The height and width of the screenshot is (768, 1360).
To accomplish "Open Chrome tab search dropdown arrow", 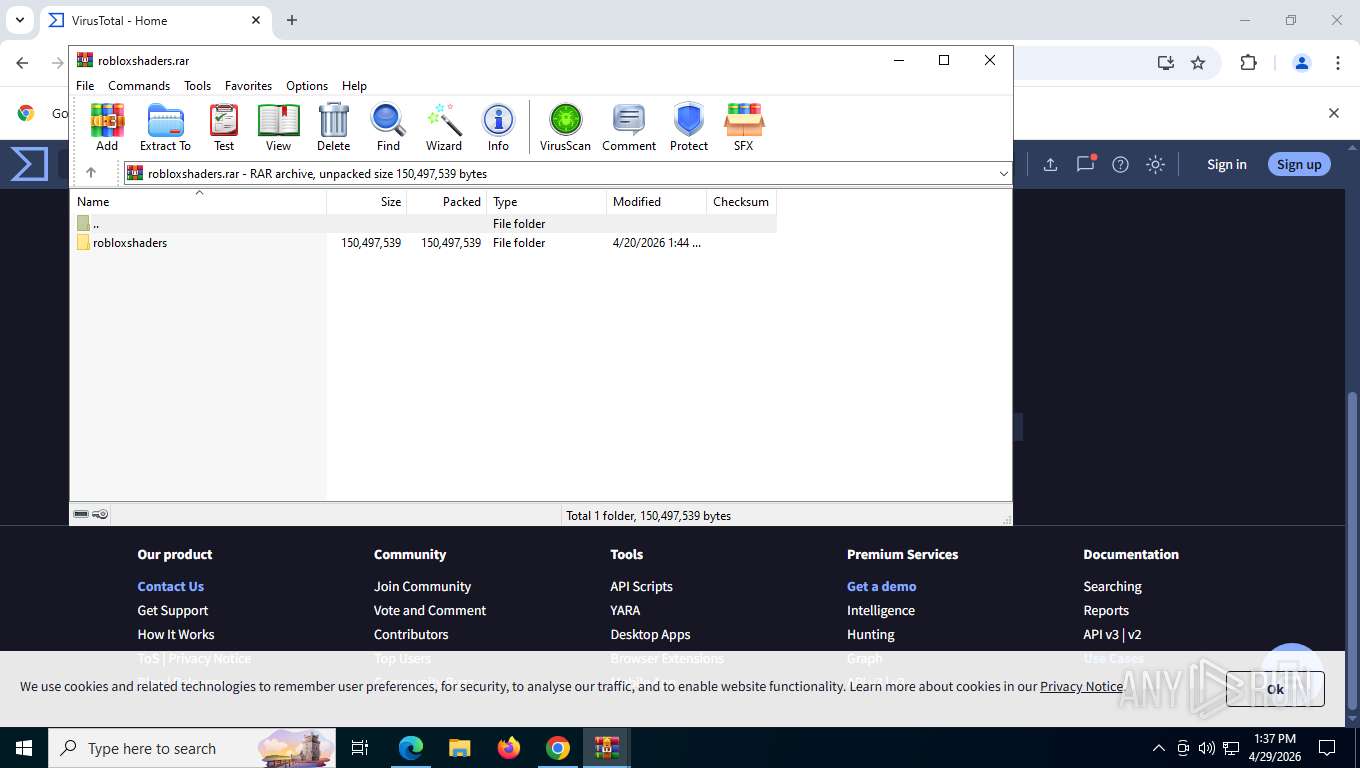I will (x=19, y=20).
